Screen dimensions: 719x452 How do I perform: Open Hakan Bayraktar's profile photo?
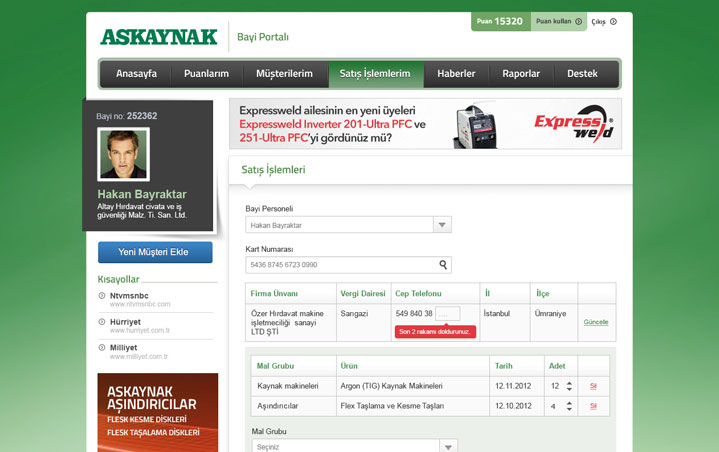click(123, 154)
